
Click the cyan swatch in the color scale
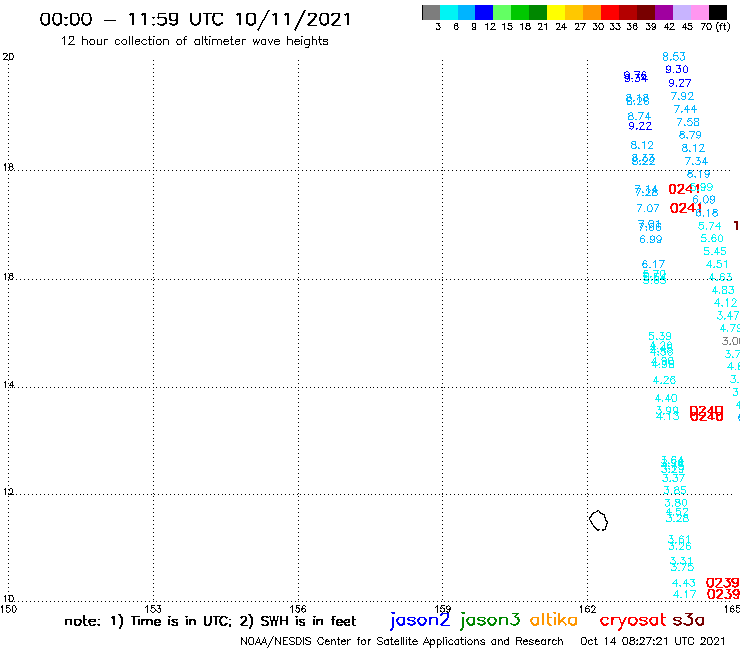coord(449,12)
